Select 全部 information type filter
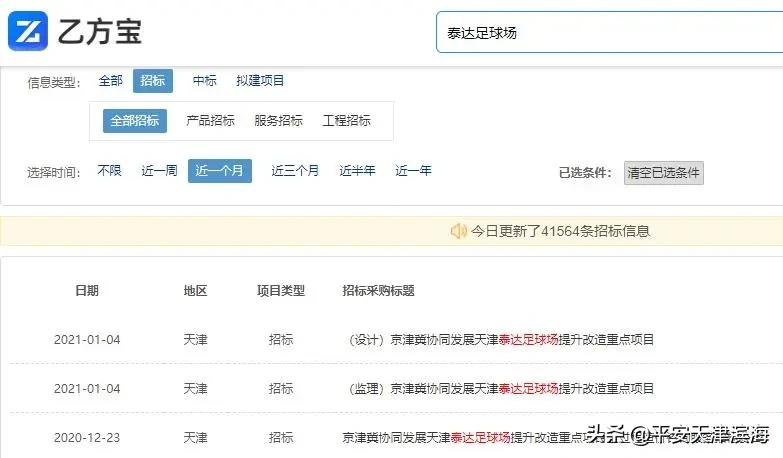This screenshot has width=783, height=458. 110,81
